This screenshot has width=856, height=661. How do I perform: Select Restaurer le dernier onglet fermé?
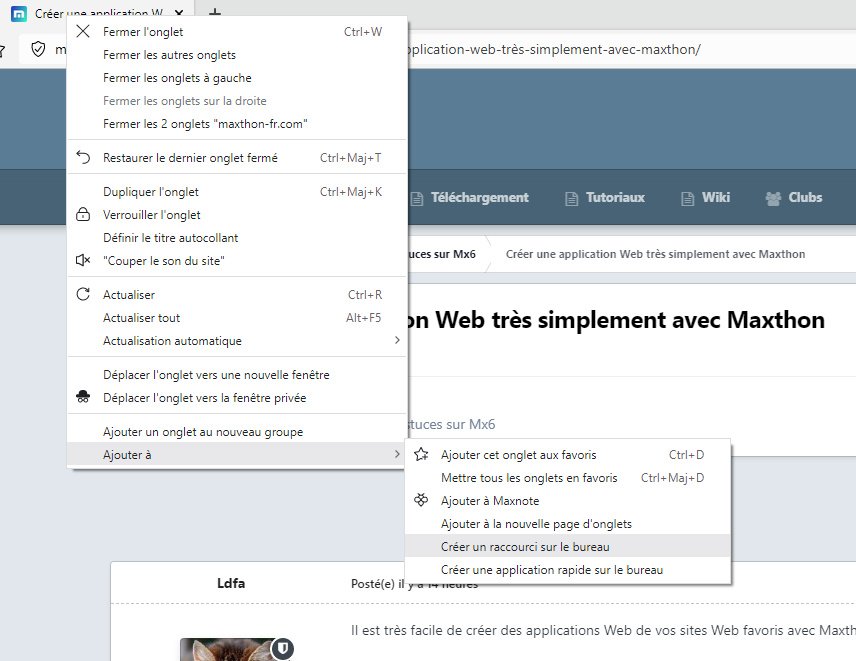pyautogui.click(x=237, y=158)
